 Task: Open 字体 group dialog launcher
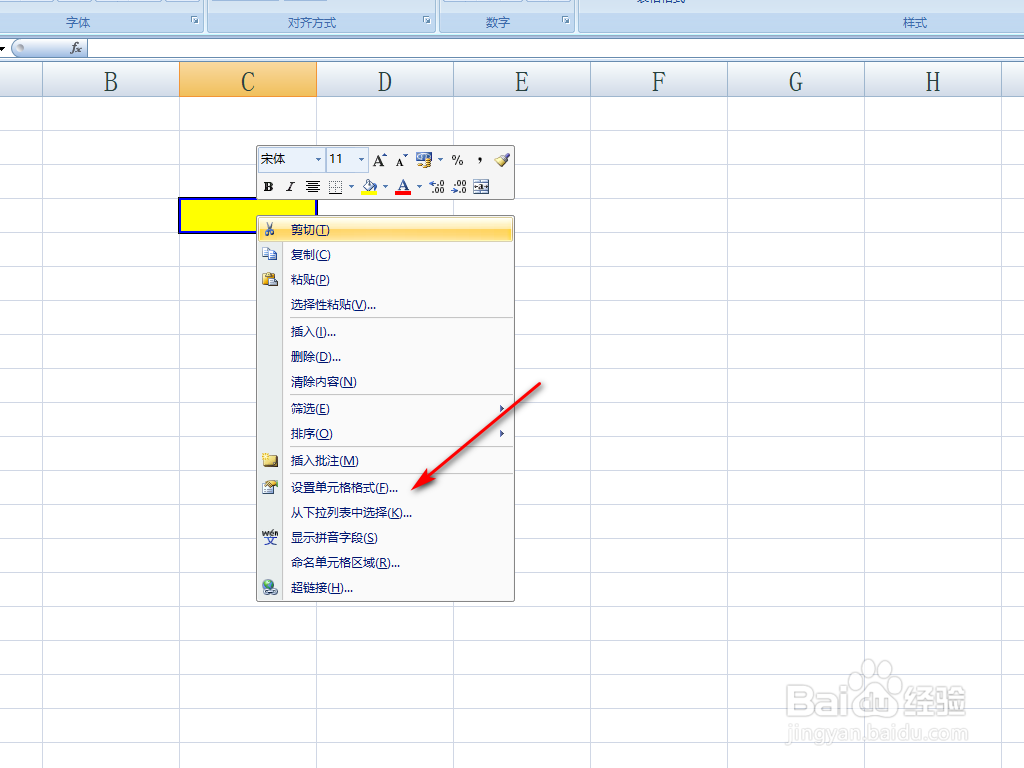coord(195,20)
